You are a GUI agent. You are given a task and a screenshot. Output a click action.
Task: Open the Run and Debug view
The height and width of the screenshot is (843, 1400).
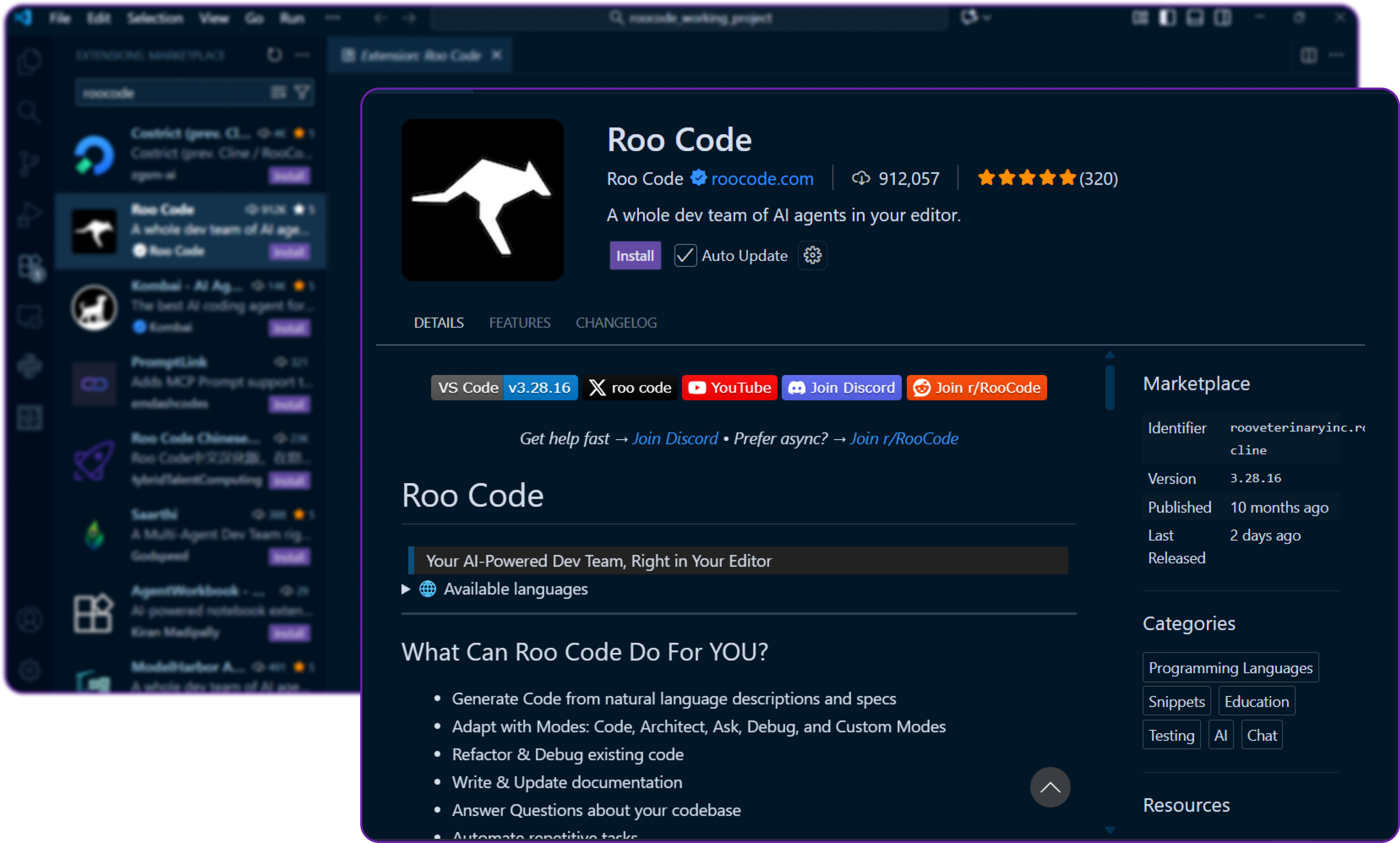(30, 215)
